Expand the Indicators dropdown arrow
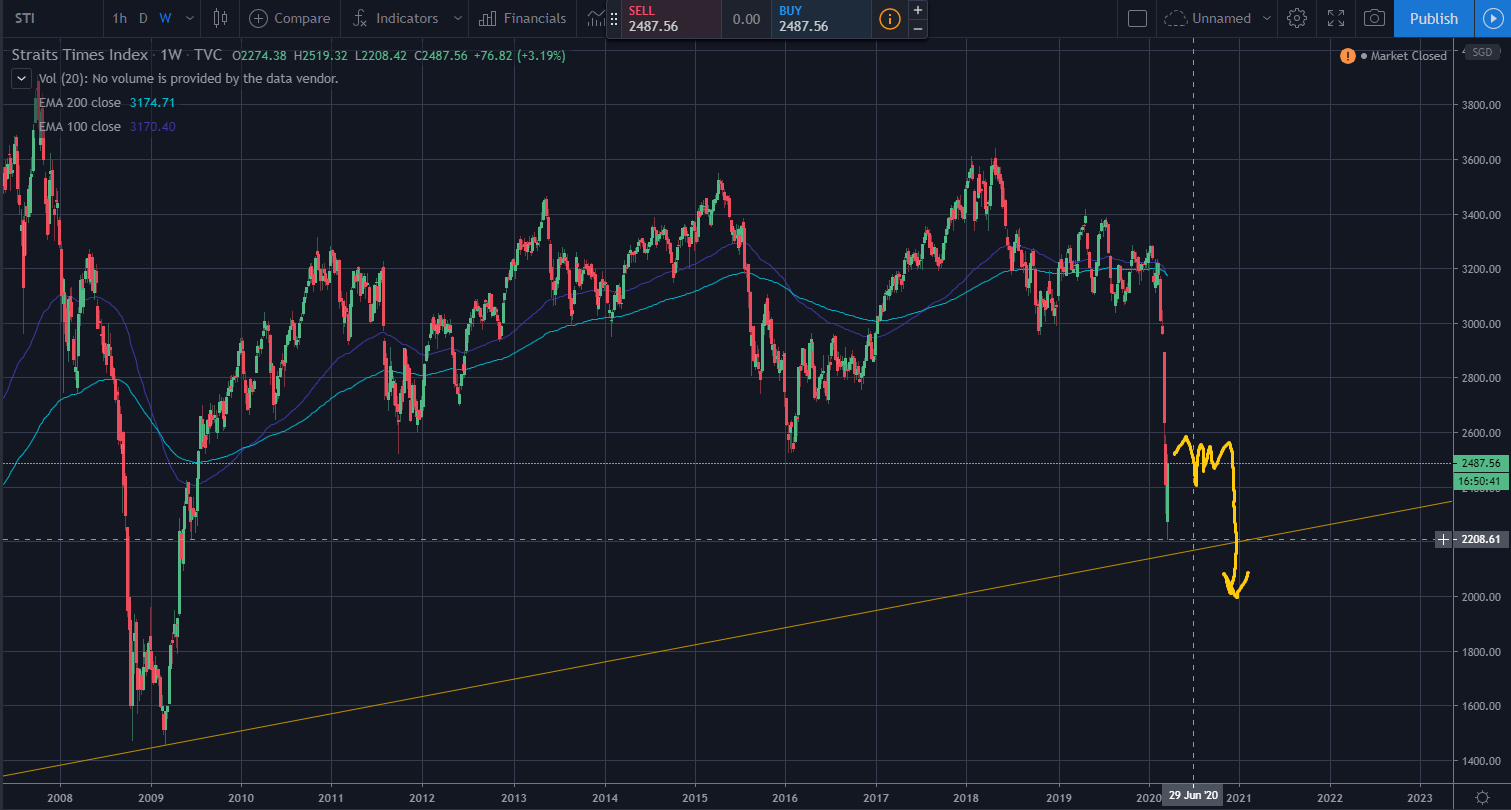This screenshot has width=1511, height=810. pyautogui.click(x=457, y=18)
